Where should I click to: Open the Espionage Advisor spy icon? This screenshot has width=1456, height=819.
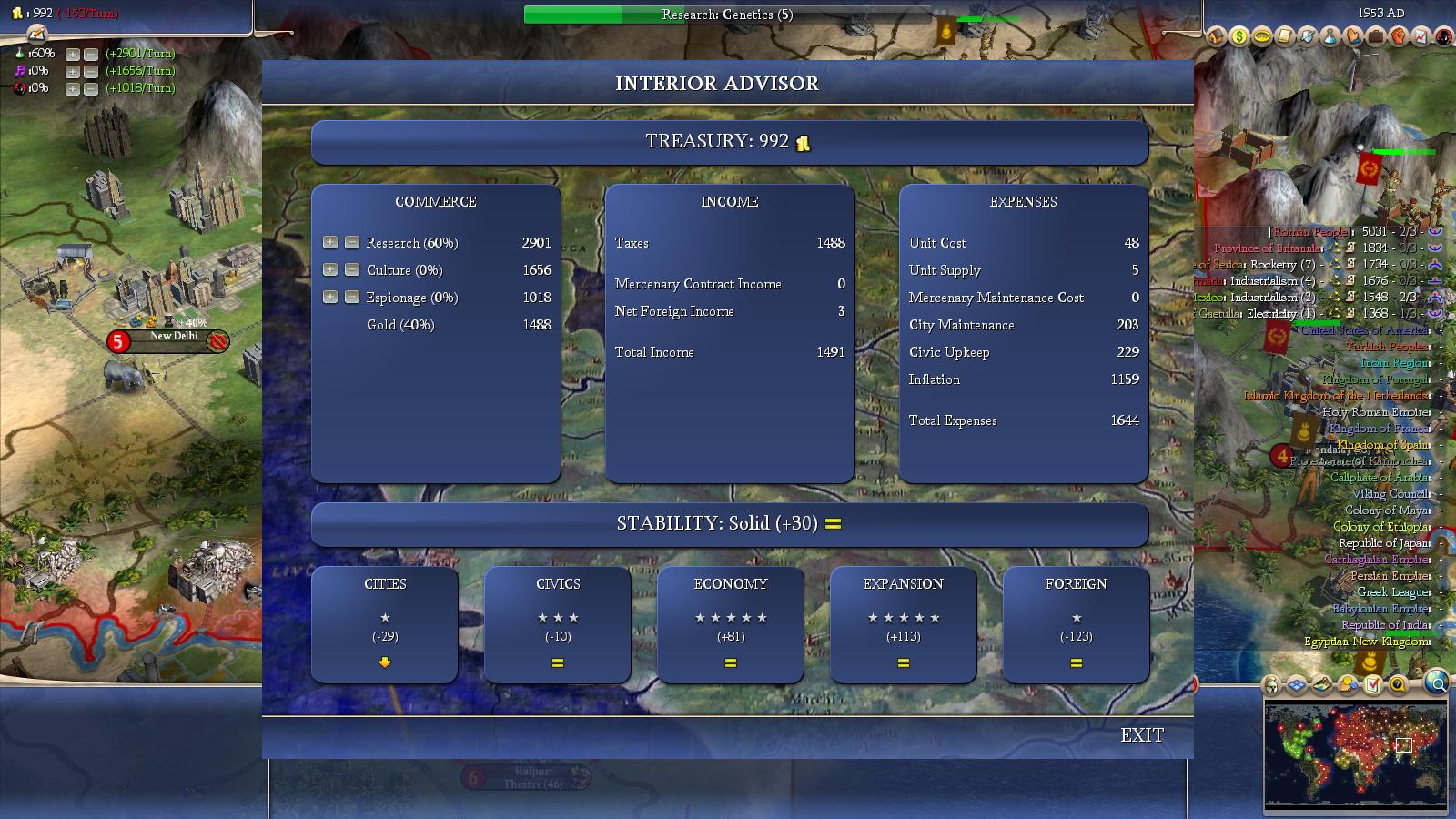(1444, 37)
